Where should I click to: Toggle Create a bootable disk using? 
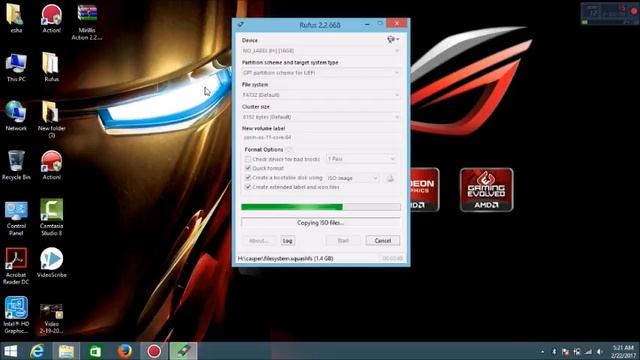pyautogui.click(x=248, y=178)
